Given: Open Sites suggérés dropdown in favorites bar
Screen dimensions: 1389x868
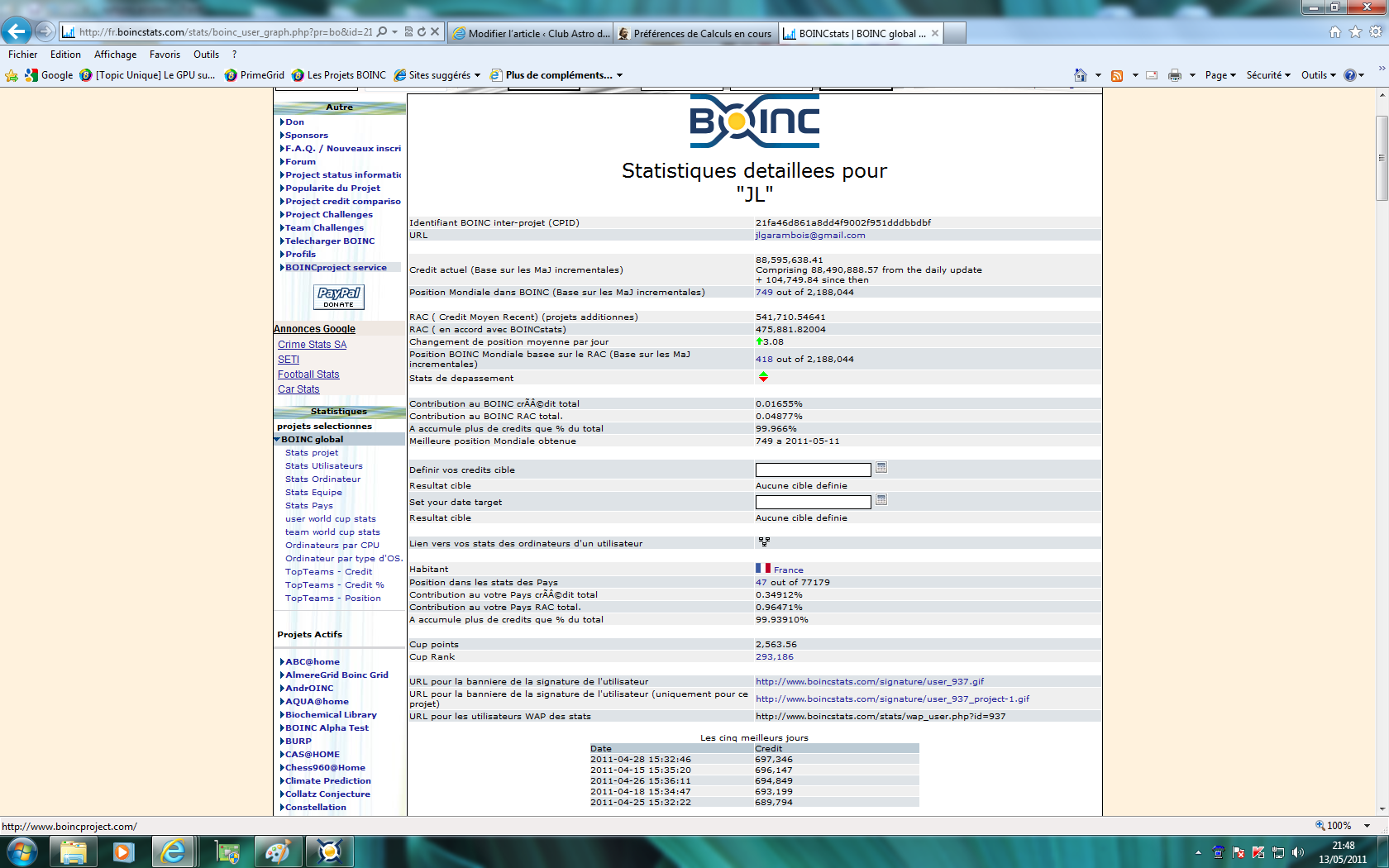Looking at the screenshot, I should point(437,75).
